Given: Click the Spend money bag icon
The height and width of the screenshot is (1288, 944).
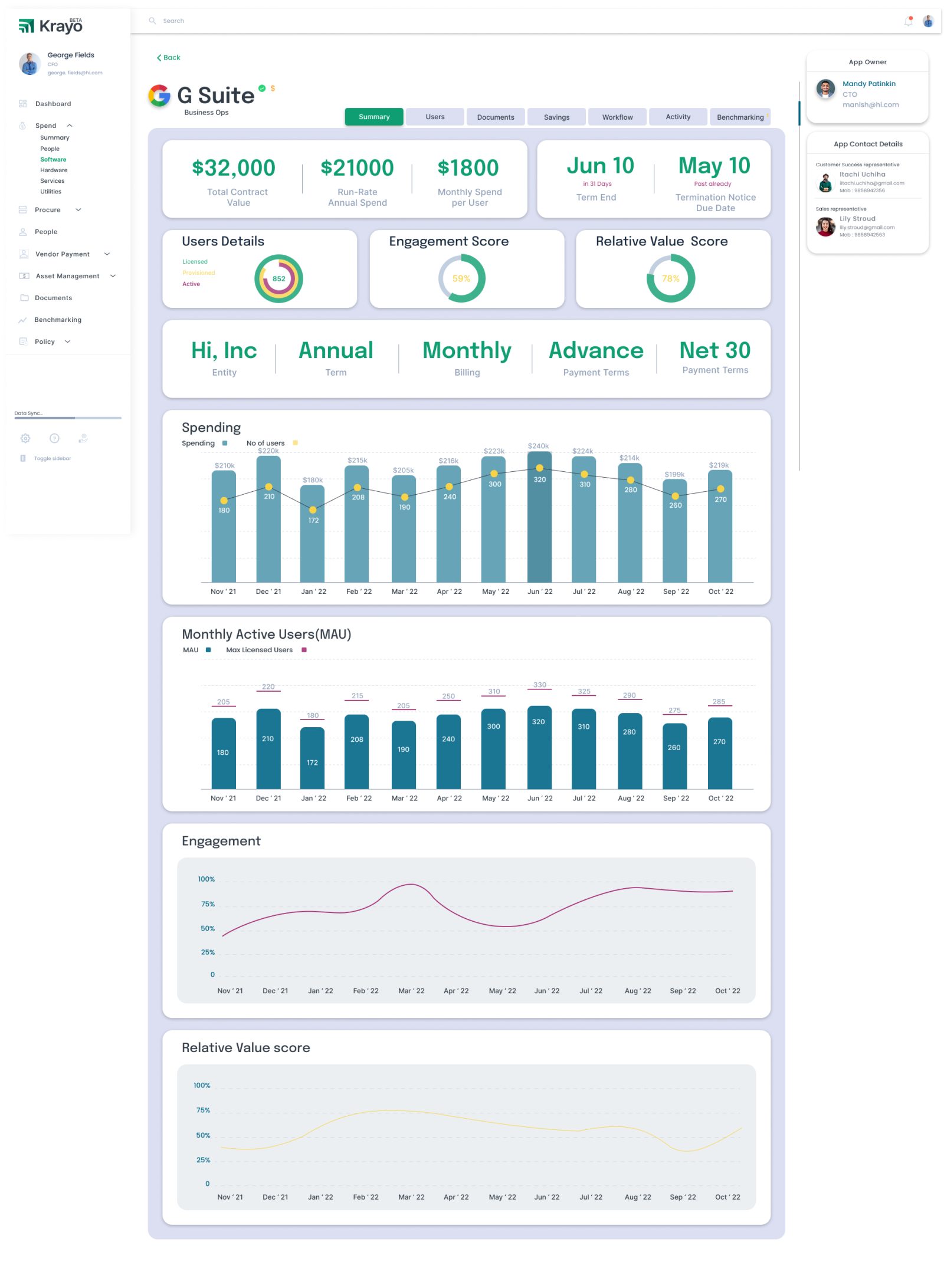Looking at the screenshot, I should (22, 126).
